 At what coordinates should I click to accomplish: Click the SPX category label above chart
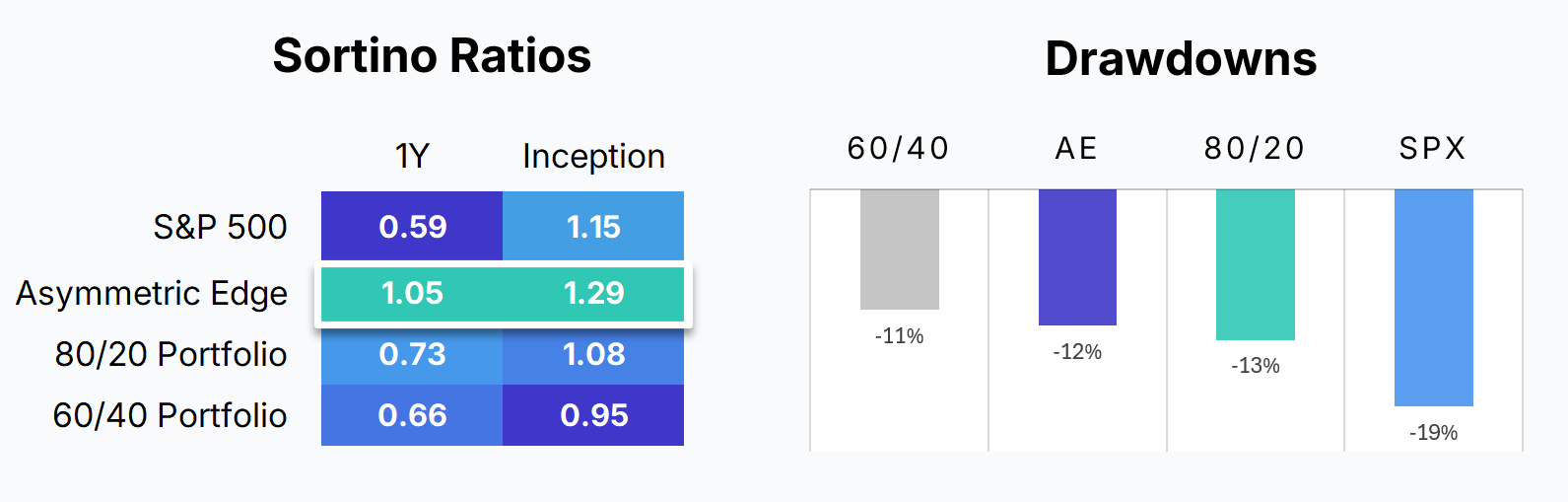pyautogui.click(x=1433, y=148)
